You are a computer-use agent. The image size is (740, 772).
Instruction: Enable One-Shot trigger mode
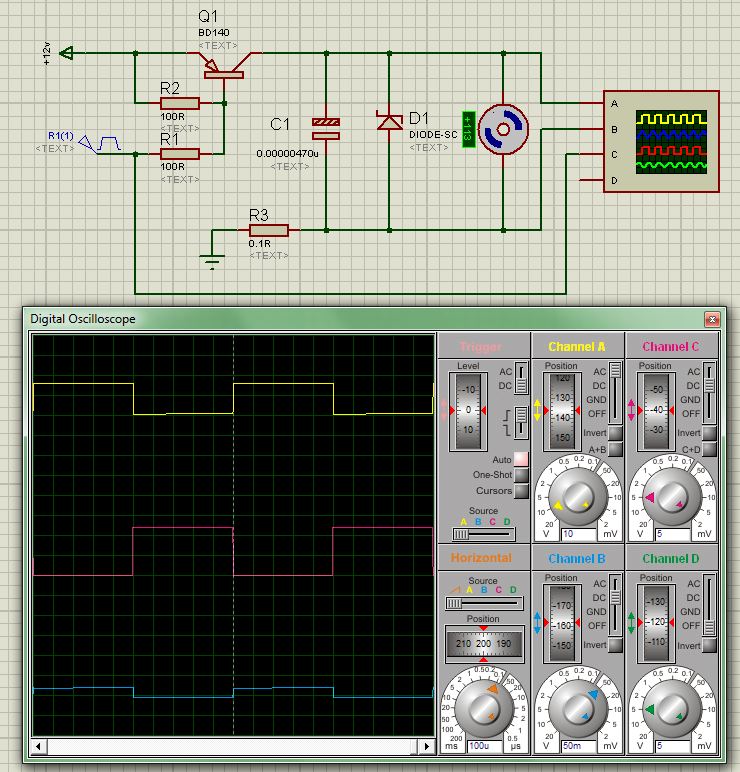[521, 475]
